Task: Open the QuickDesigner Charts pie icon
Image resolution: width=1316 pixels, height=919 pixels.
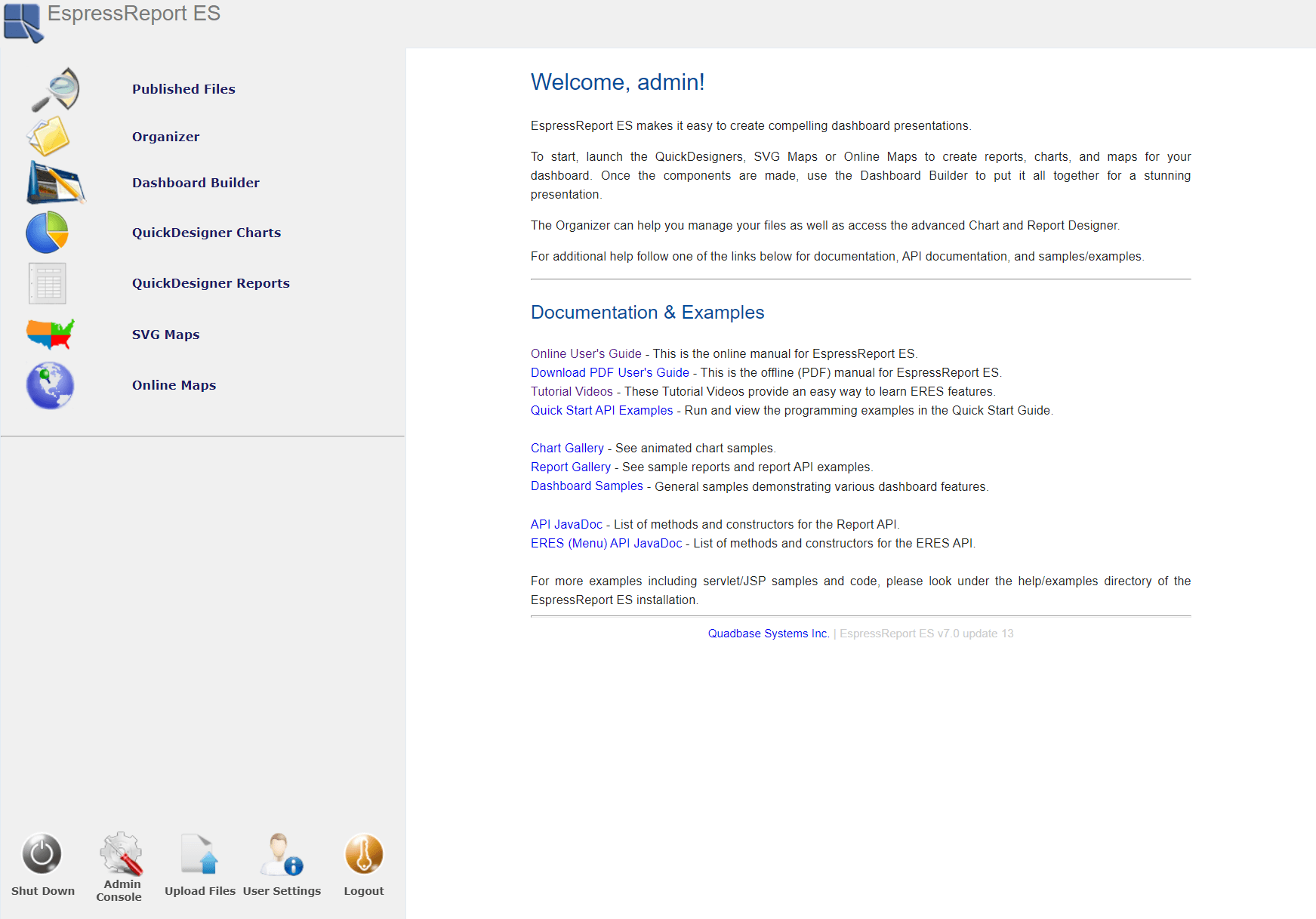Action: point(48,232)
